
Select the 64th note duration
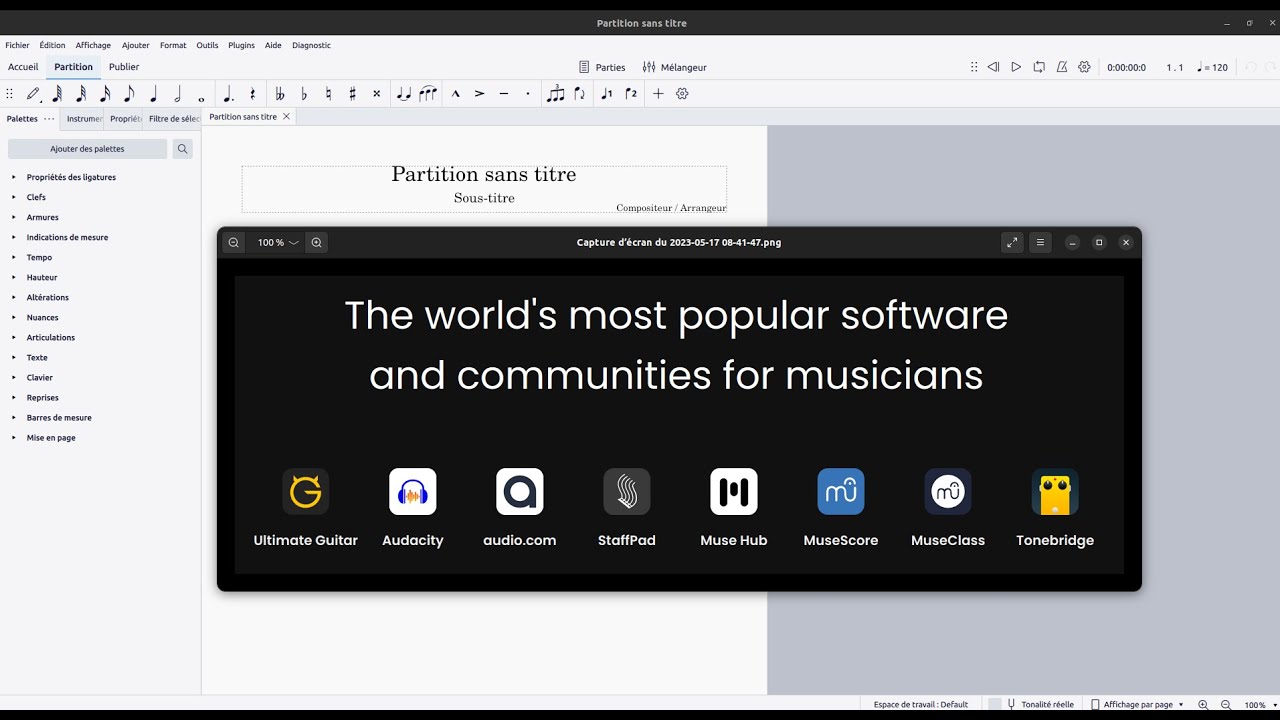click(57, 94)
